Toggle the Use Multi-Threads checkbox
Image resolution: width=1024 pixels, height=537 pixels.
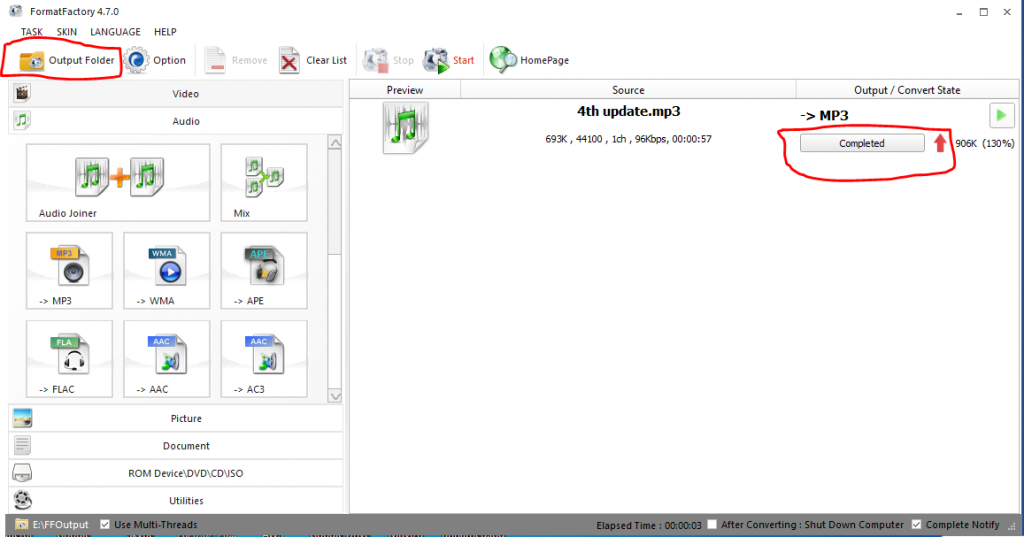click(106, 525)
